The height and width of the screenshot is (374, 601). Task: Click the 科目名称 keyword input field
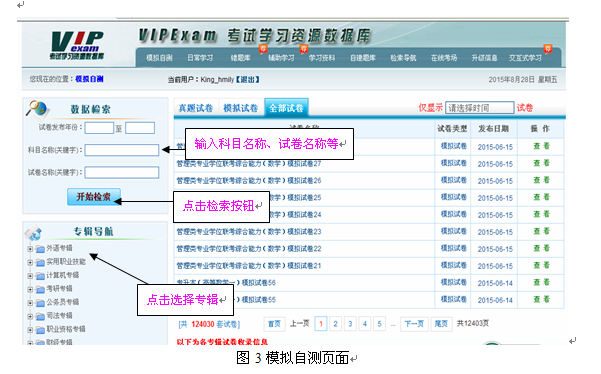pos(122,150)
